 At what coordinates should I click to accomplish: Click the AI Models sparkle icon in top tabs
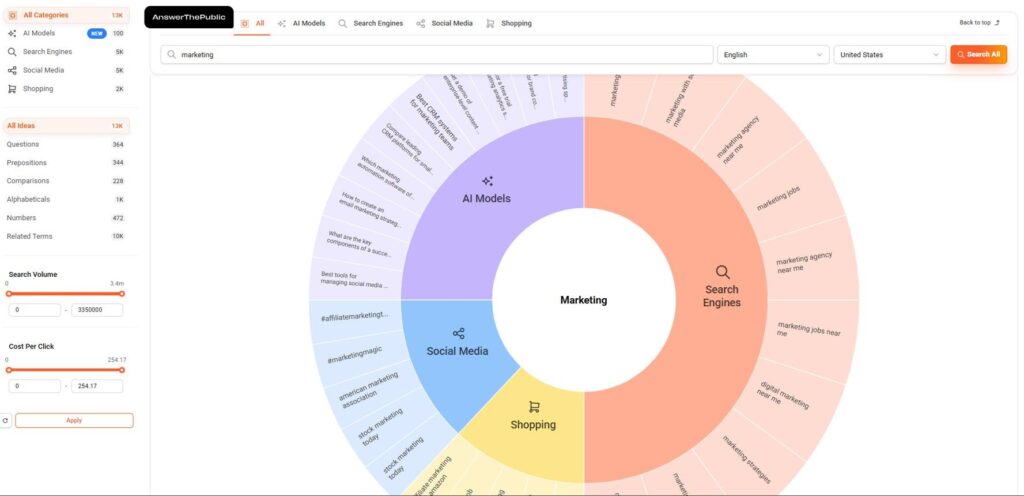point(281,23)
